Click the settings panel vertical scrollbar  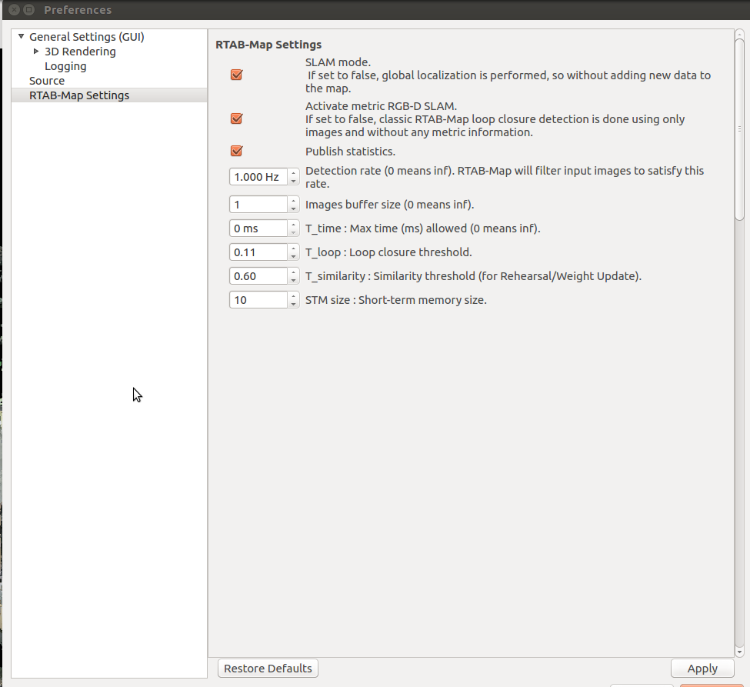740,130
